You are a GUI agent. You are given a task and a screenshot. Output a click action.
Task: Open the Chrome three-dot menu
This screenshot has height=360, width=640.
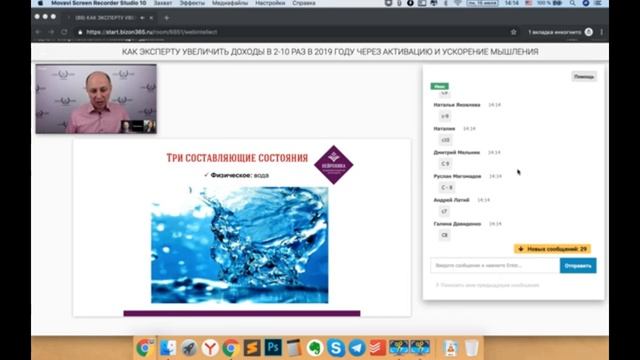[x=602, y=32]
